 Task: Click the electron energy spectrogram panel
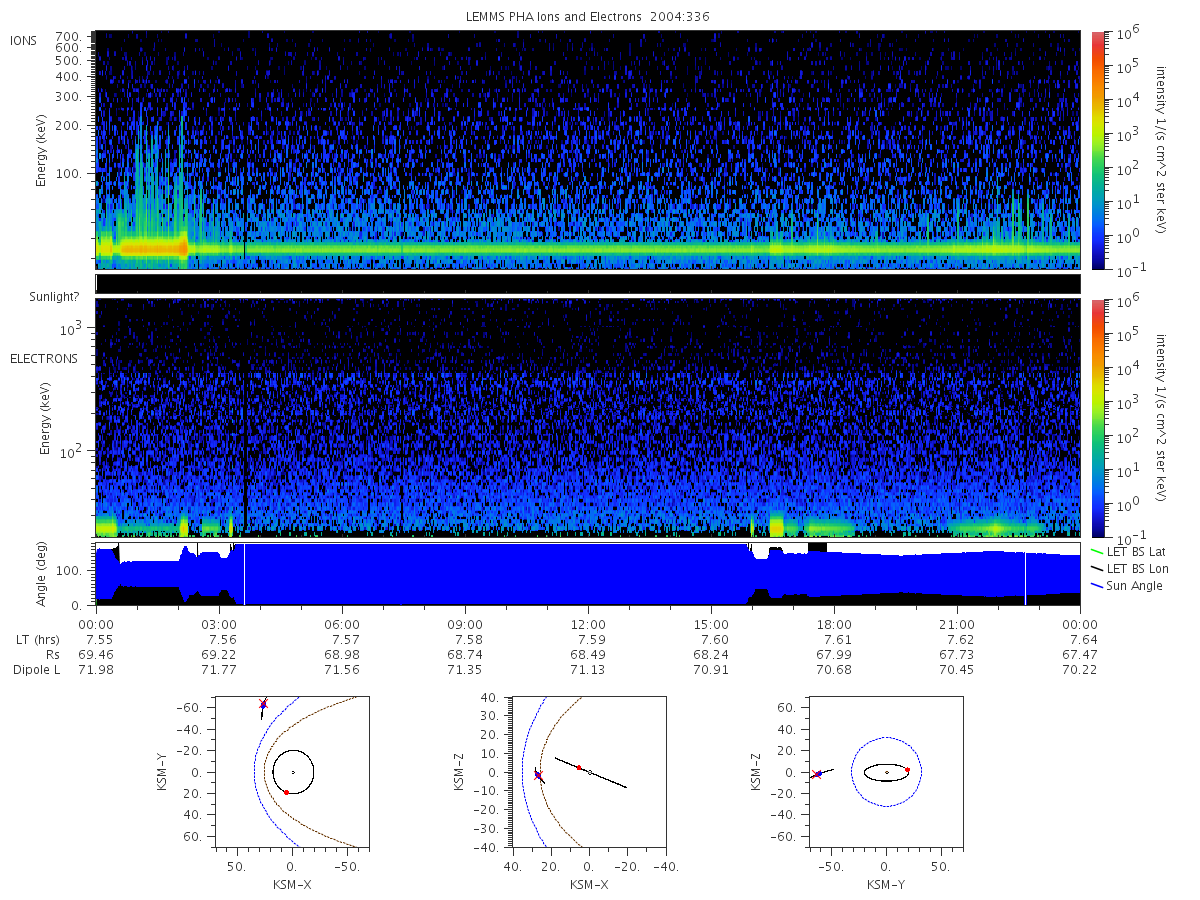[588, 418]
